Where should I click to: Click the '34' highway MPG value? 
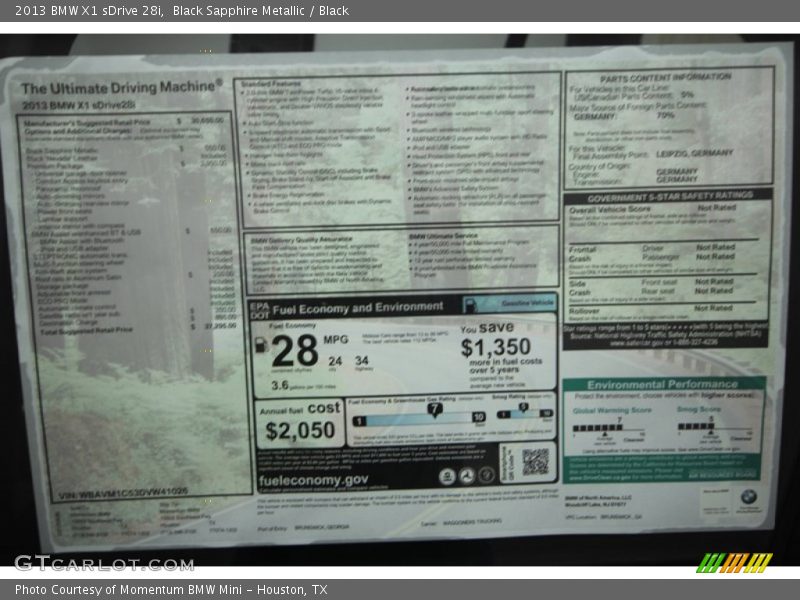pos(362,361)
